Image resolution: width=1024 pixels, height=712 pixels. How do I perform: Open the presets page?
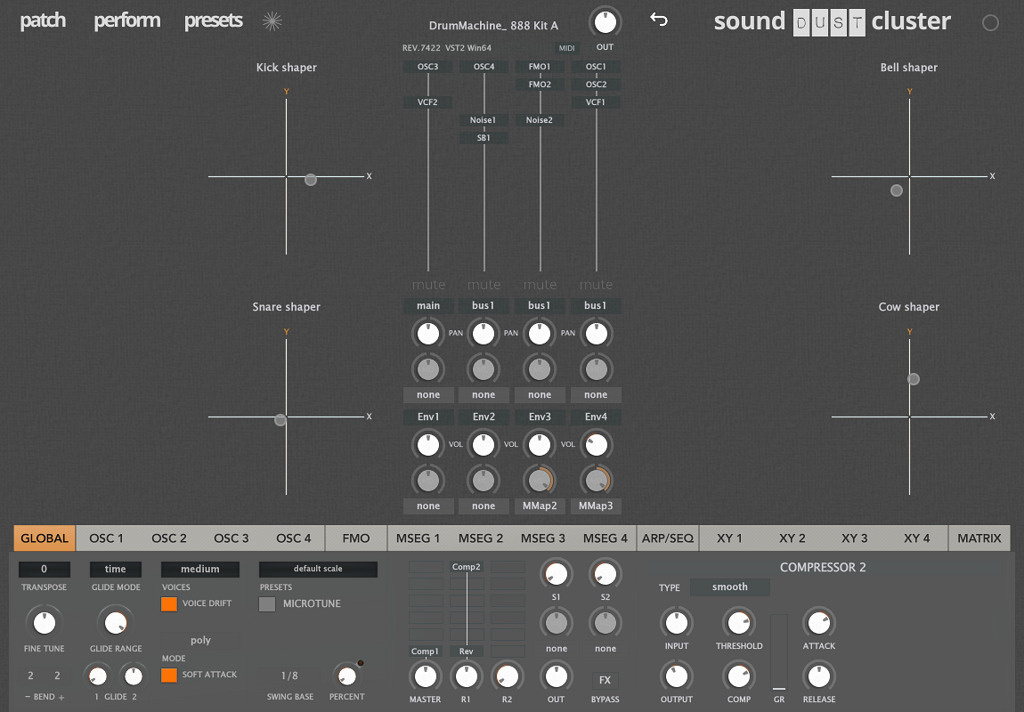click(x=213, y=21)
